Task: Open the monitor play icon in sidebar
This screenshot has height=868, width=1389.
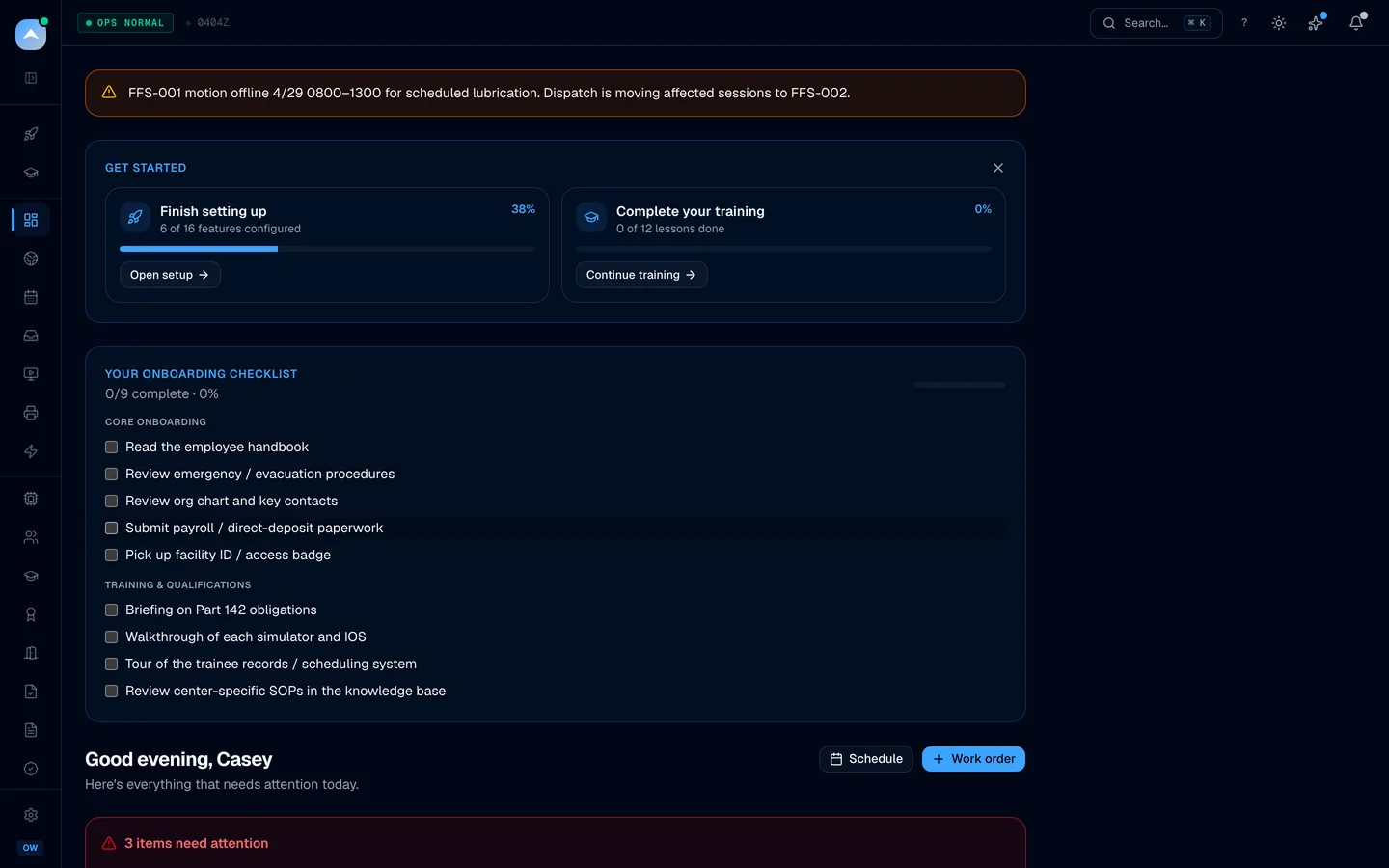Action: click(31, 374)
